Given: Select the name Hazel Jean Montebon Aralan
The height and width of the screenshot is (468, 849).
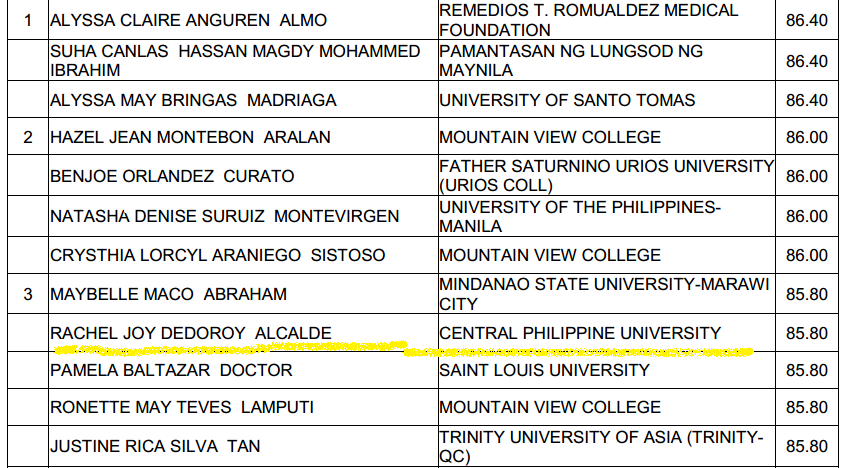Looking at the screenshot, I should click(x=190, y=137).
